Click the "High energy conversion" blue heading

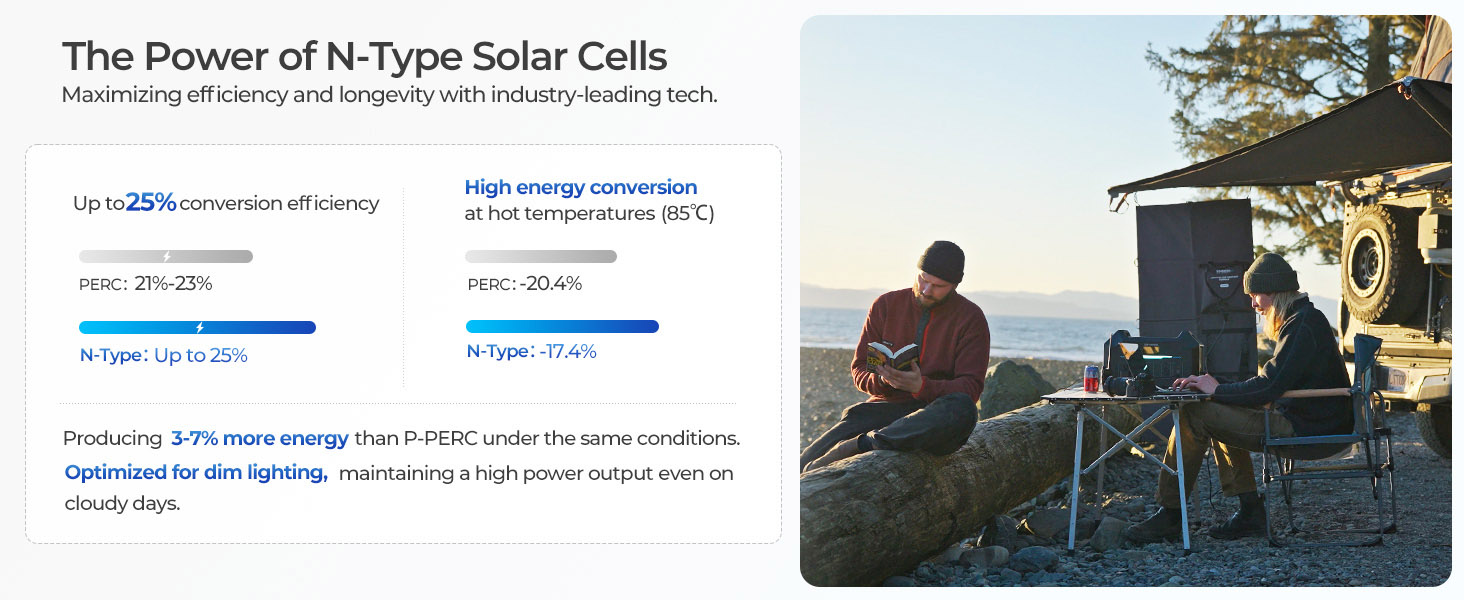tap(581, 188)
